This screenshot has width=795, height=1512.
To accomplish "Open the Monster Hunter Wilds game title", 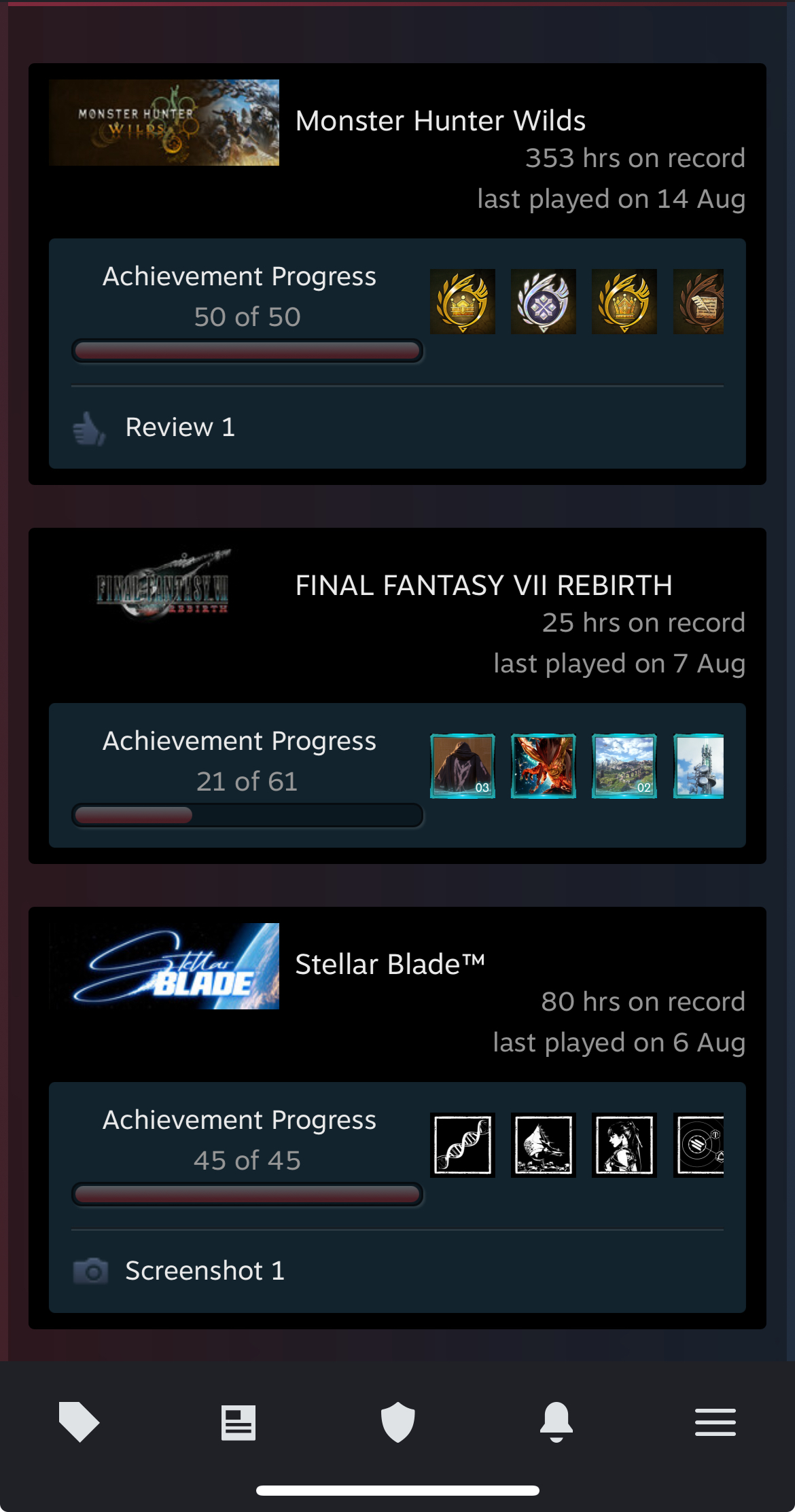I will click(440, 121).
